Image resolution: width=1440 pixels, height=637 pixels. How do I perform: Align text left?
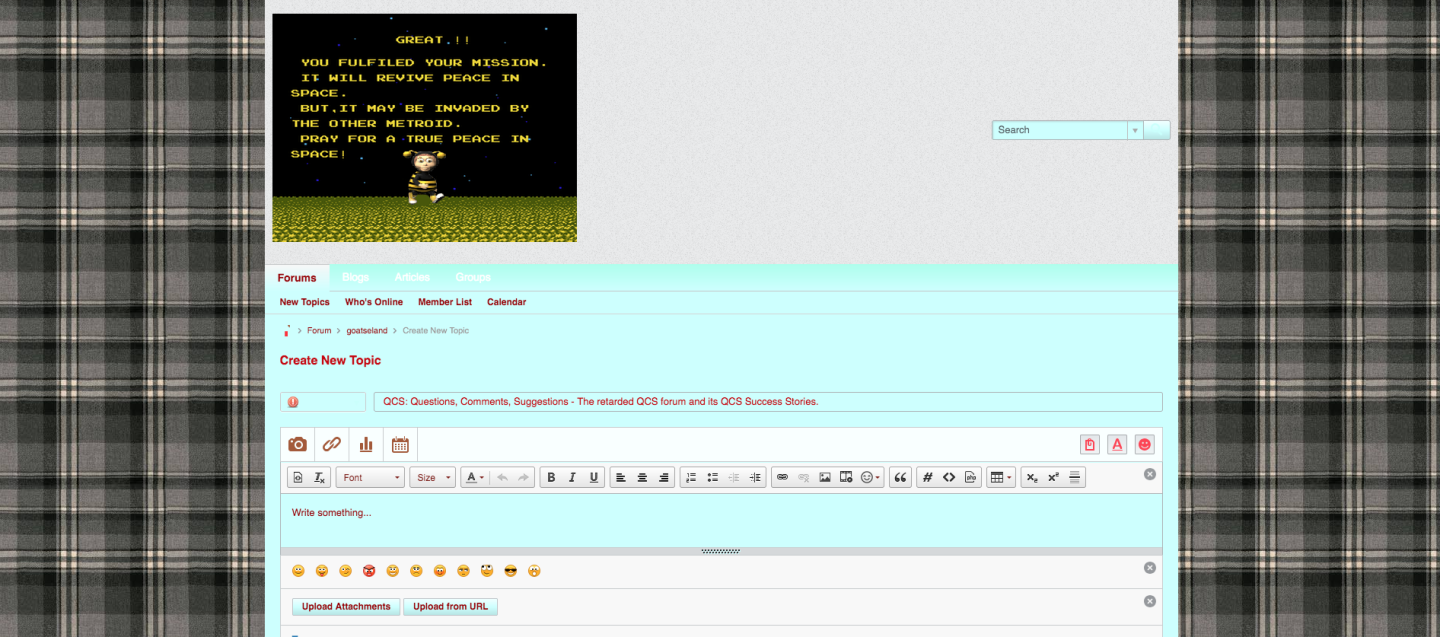click(620, 478)
